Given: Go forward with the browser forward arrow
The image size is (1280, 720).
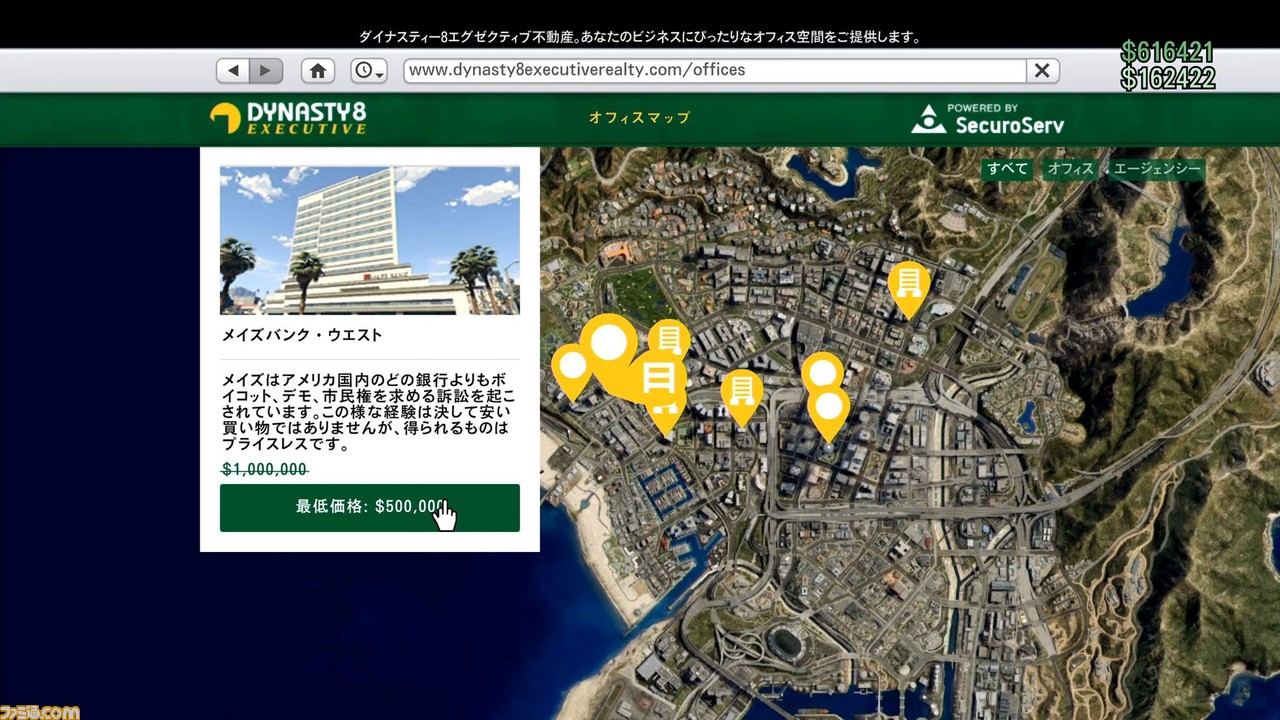Looking at the screenshot, I should [x=266, y=70].
